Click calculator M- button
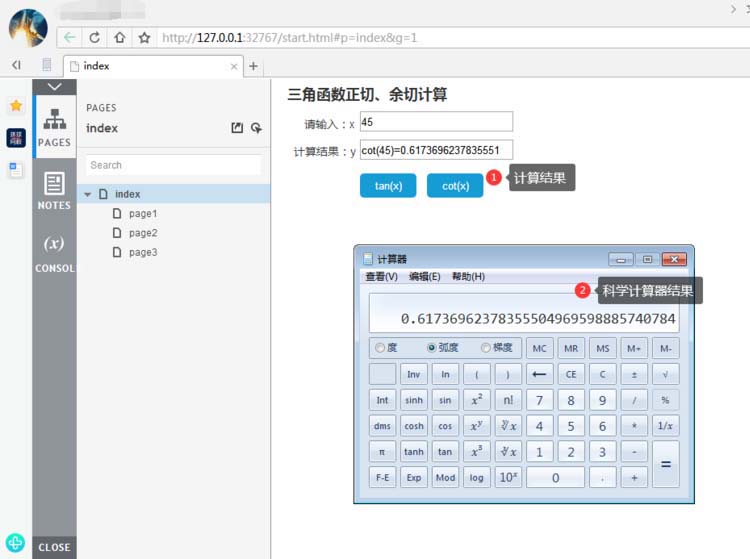The height and width of the screenshot is (559, 750). pyautogui.click(x=665, y=348)
